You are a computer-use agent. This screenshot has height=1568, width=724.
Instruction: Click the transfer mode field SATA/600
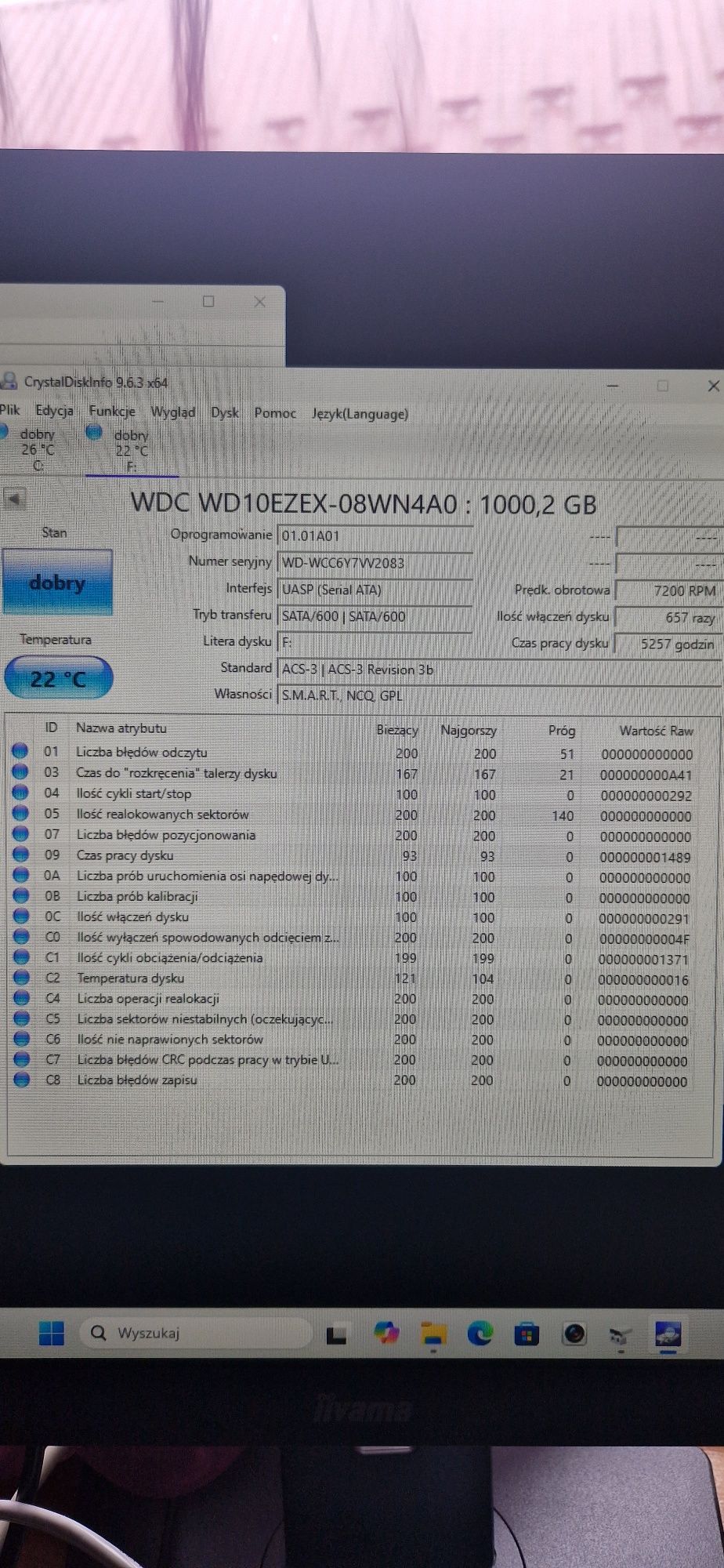(375, 616)
